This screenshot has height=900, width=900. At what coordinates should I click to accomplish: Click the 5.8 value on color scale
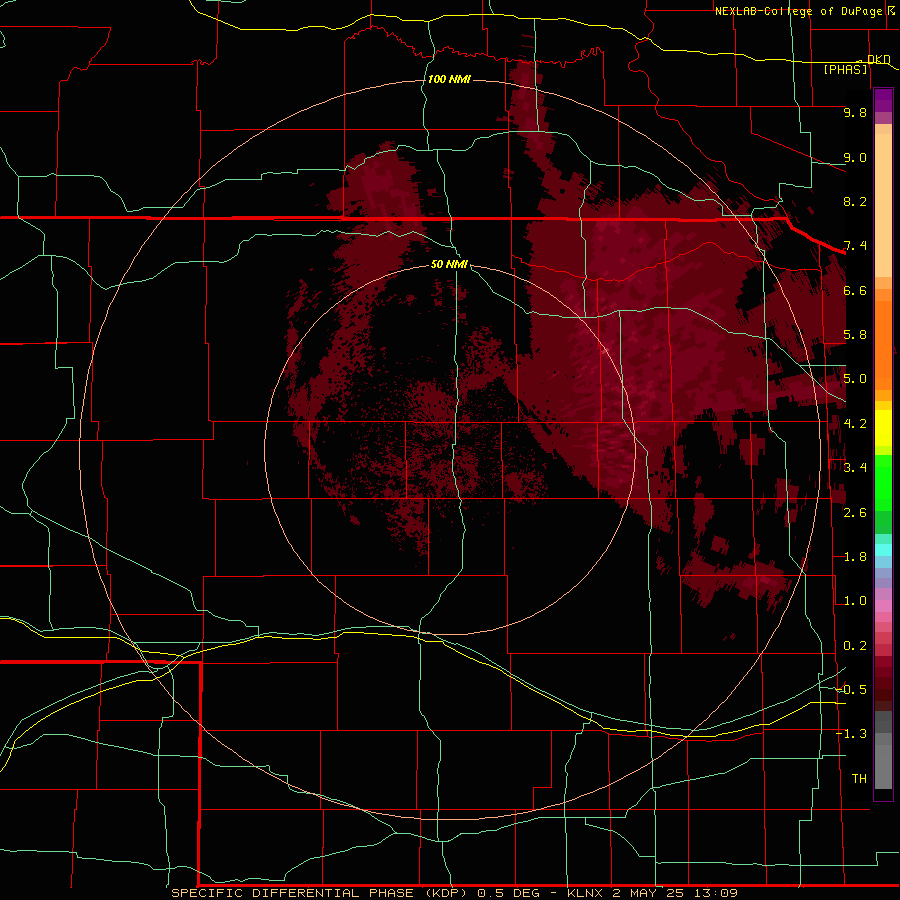pos(855,335)
